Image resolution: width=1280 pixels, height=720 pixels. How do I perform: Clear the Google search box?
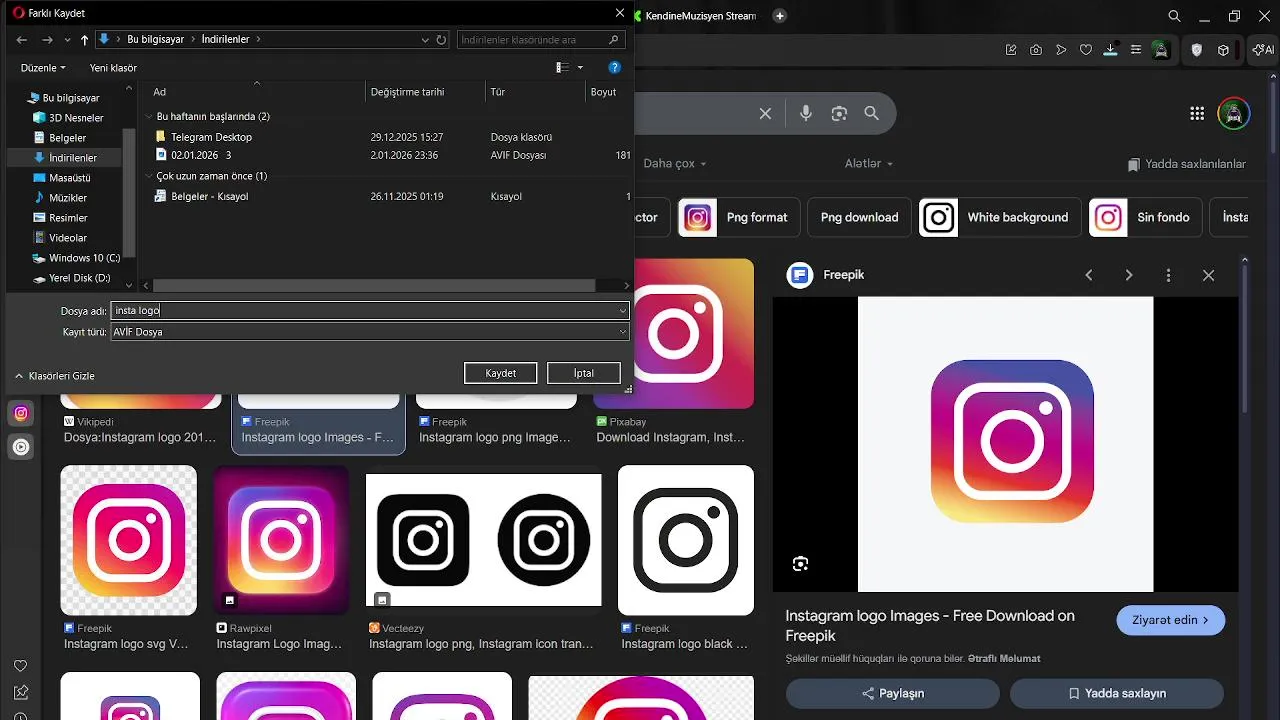[765, 113]
